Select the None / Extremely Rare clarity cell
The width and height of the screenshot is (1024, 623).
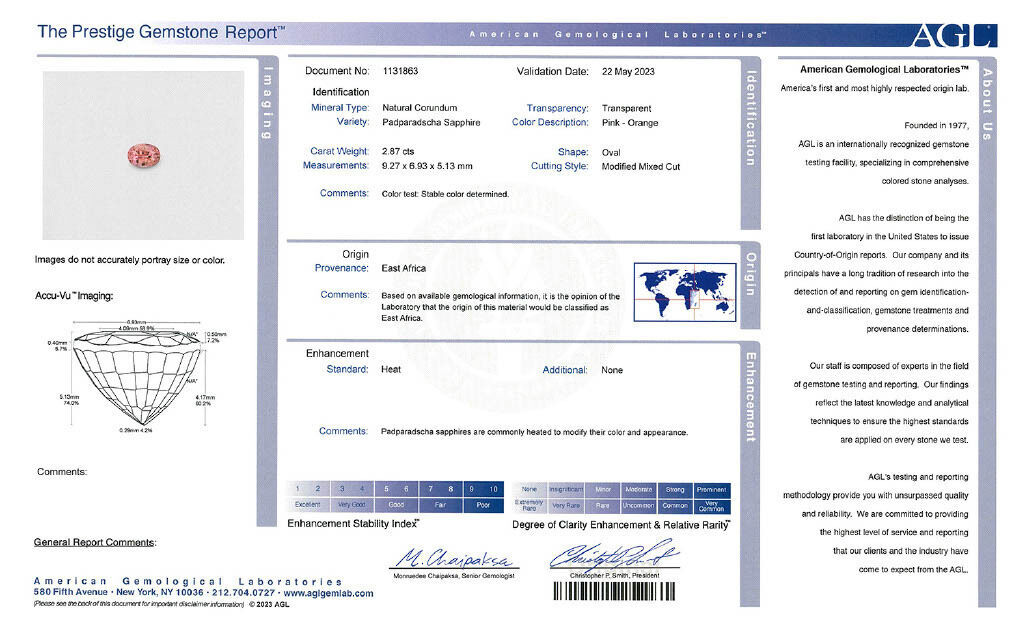point(530,498)
